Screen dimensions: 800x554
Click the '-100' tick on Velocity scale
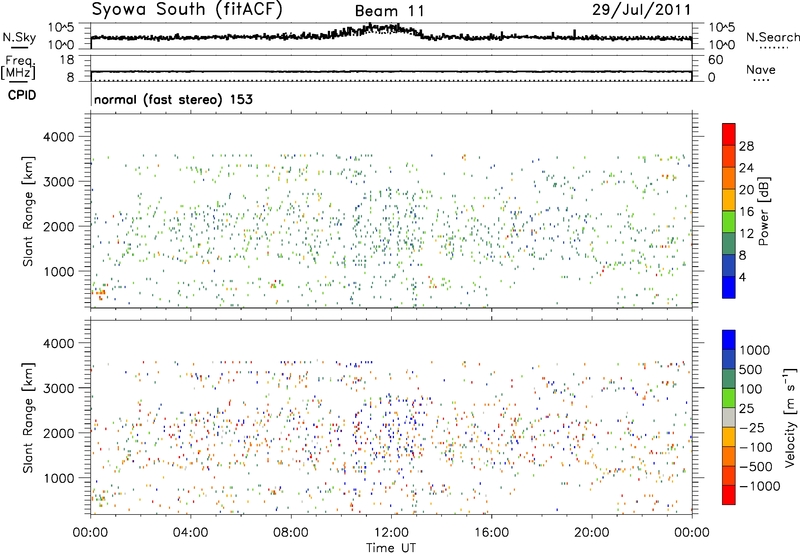pos(755,447)
